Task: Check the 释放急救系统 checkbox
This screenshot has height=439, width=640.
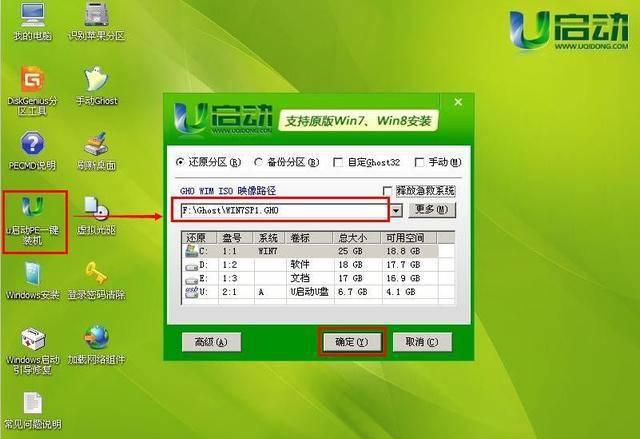Action: pos(387,191)
